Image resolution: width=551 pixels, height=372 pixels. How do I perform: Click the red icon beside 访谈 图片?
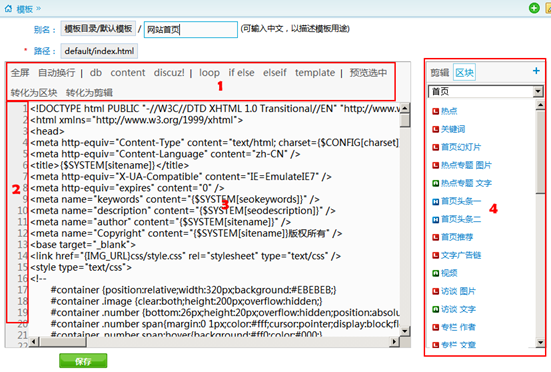tap(435, 291)
